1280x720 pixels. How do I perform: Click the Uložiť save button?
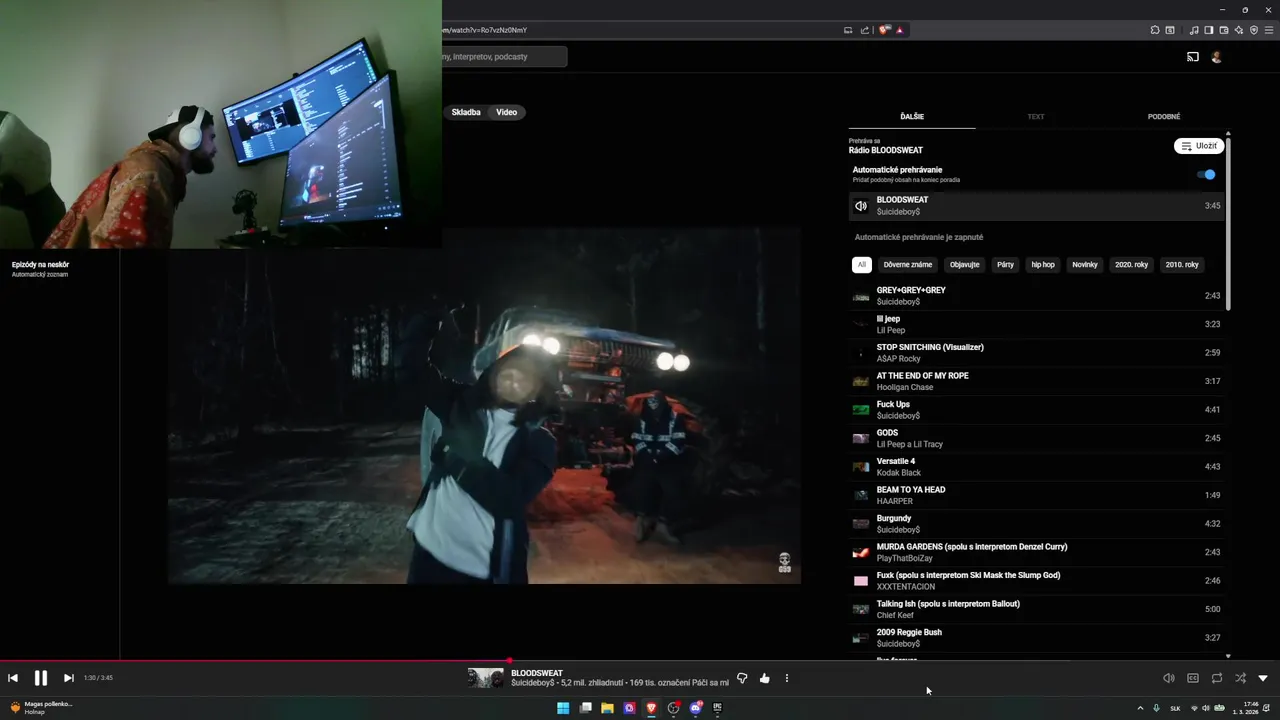coord(1199,146)
